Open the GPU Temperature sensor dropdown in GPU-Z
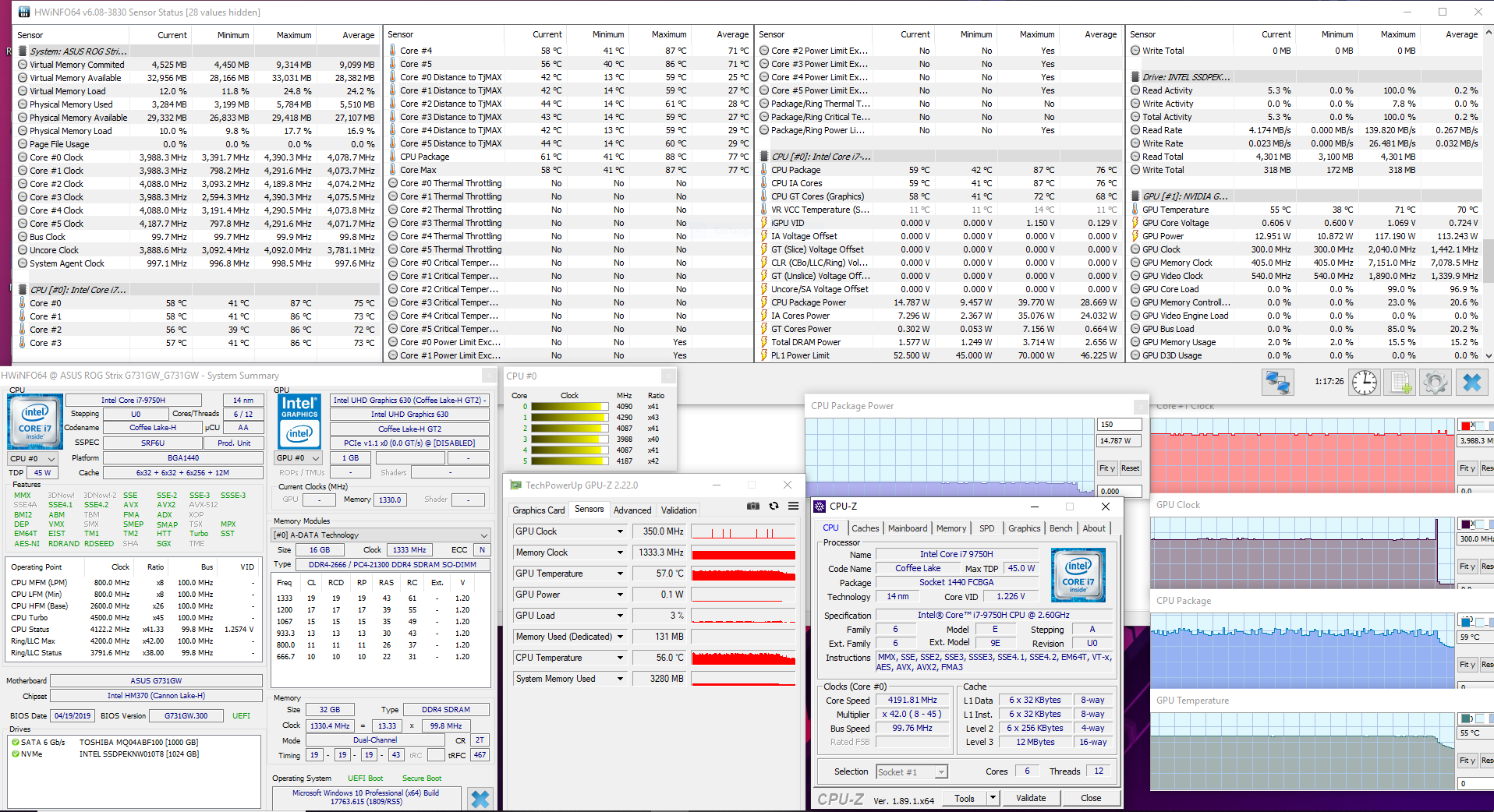This screenshot has height=812, width=1494. [621, 574]
